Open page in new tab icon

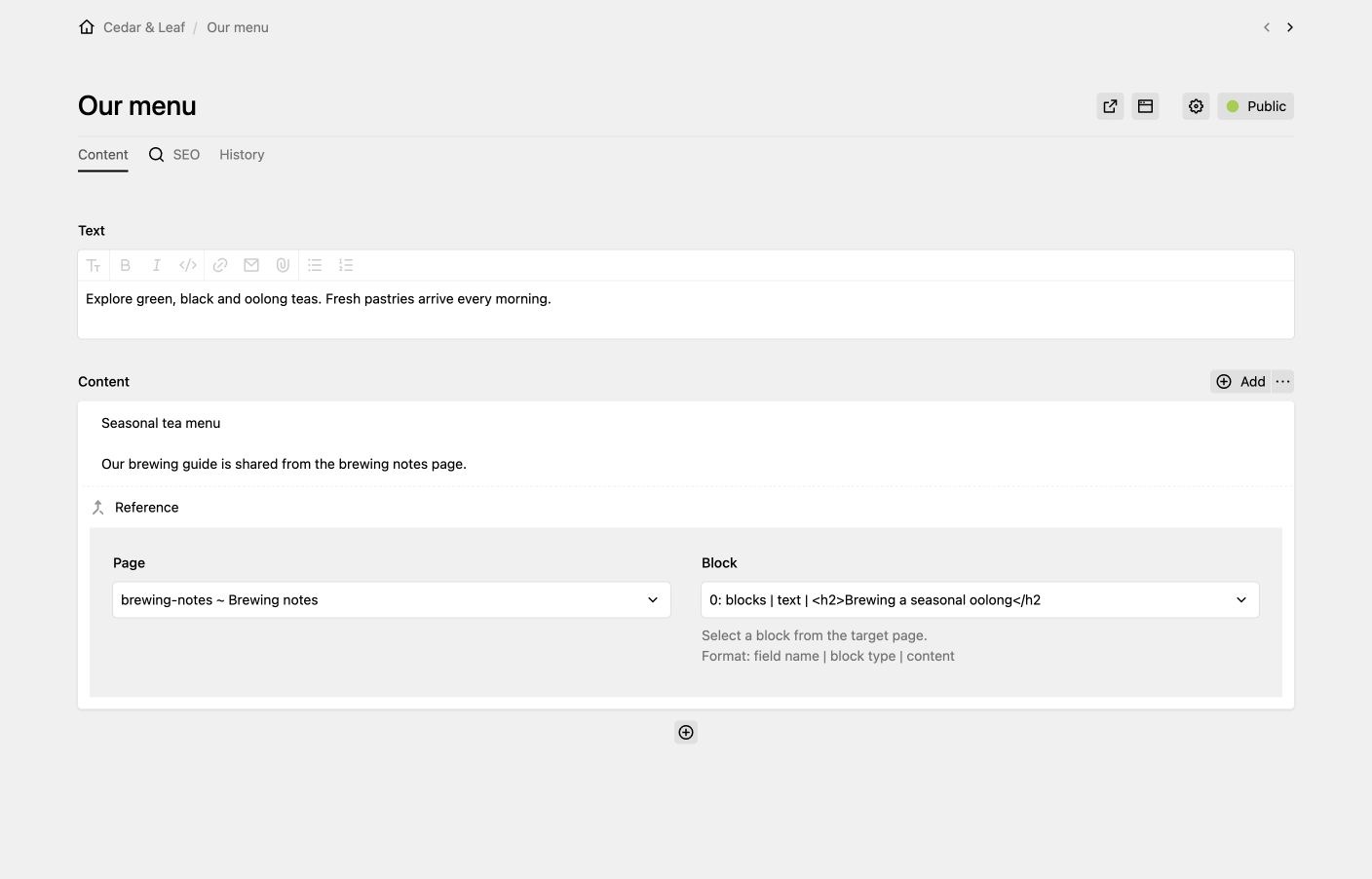[1110, 106]
